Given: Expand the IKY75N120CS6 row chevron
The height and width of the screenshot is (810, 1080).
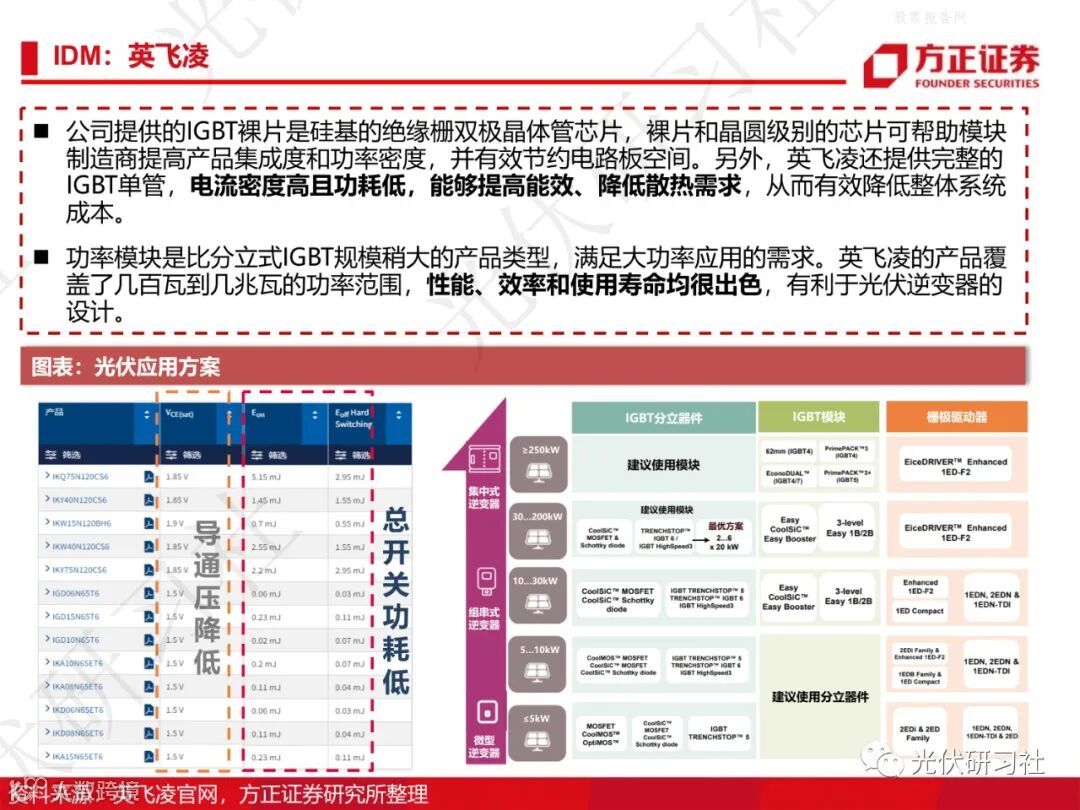Looking at the screenshot, I should (x=47, y=570).
